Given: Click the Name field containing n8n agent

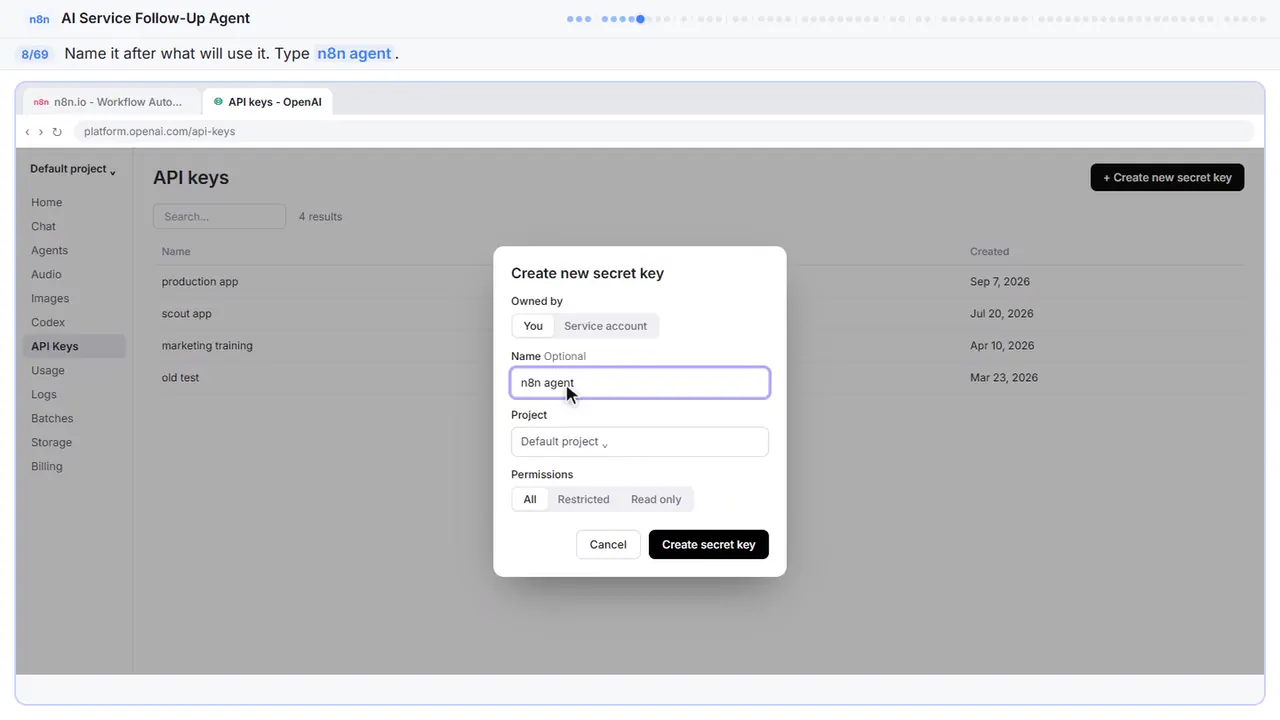Looking at the screenshot, I should (640, 383).
